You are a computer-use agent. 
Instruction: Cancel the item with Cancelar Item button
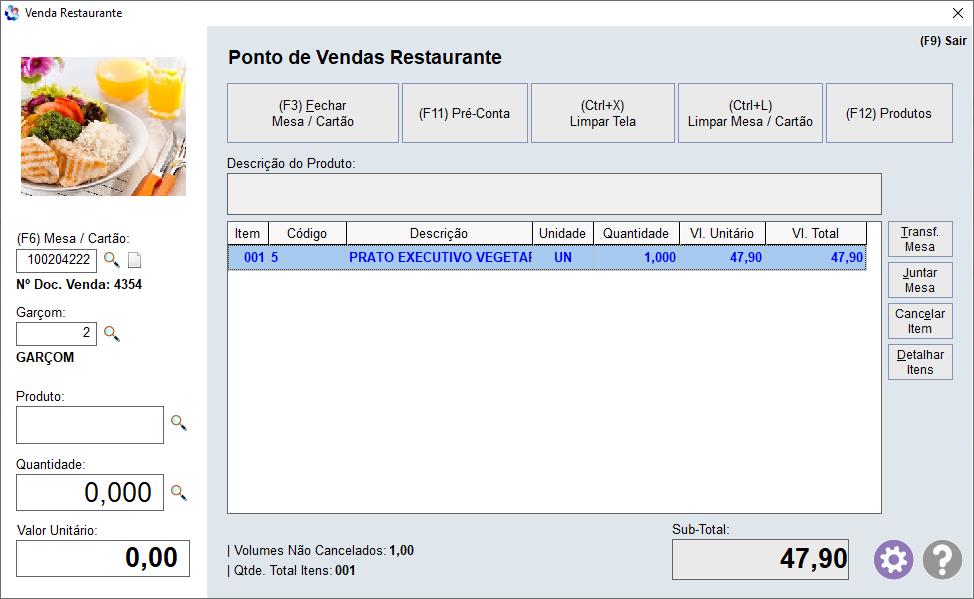pyautogui.click(x=919, y=321)
